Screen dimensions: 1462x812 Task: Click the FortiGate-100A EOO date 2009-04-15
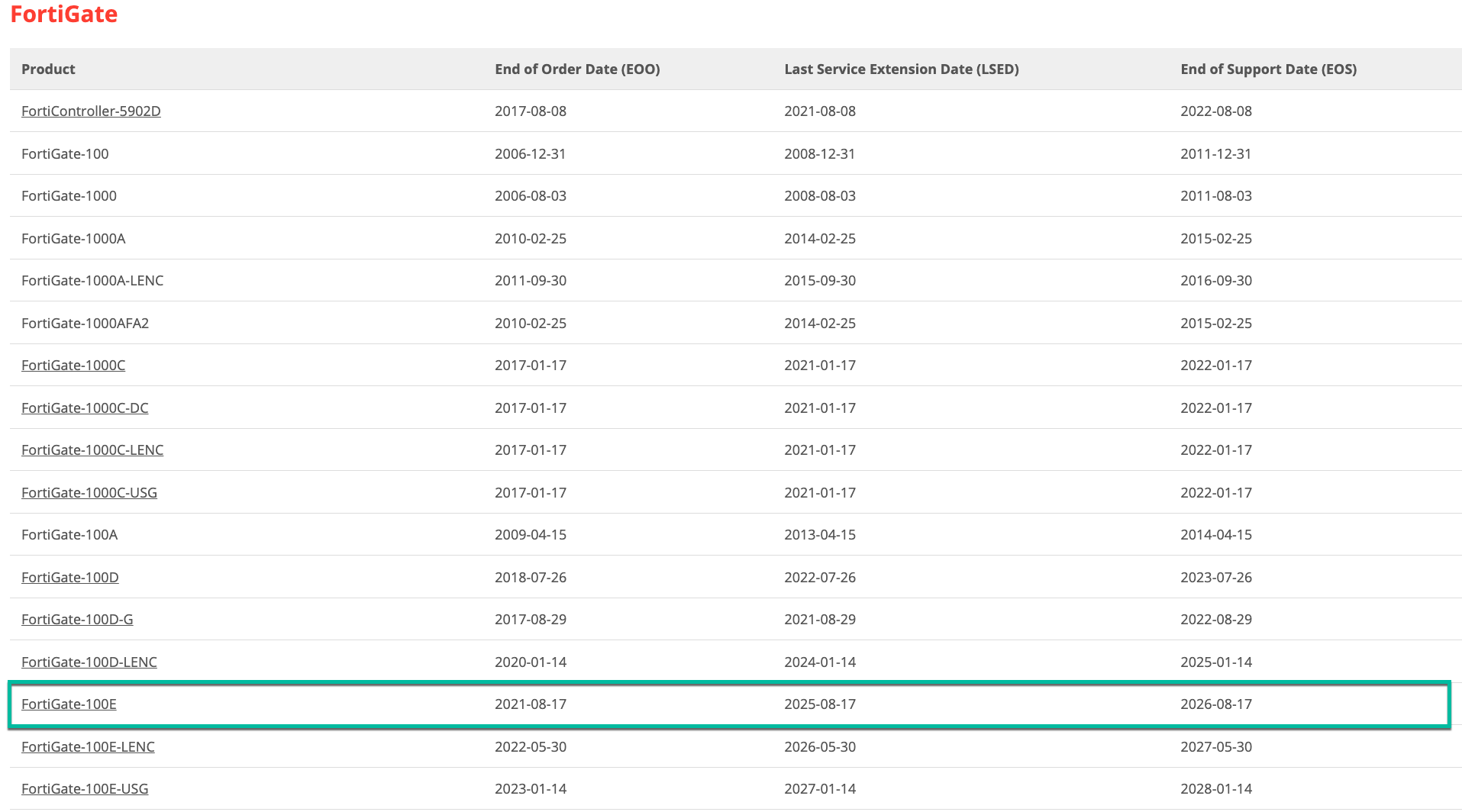[531, 535]
